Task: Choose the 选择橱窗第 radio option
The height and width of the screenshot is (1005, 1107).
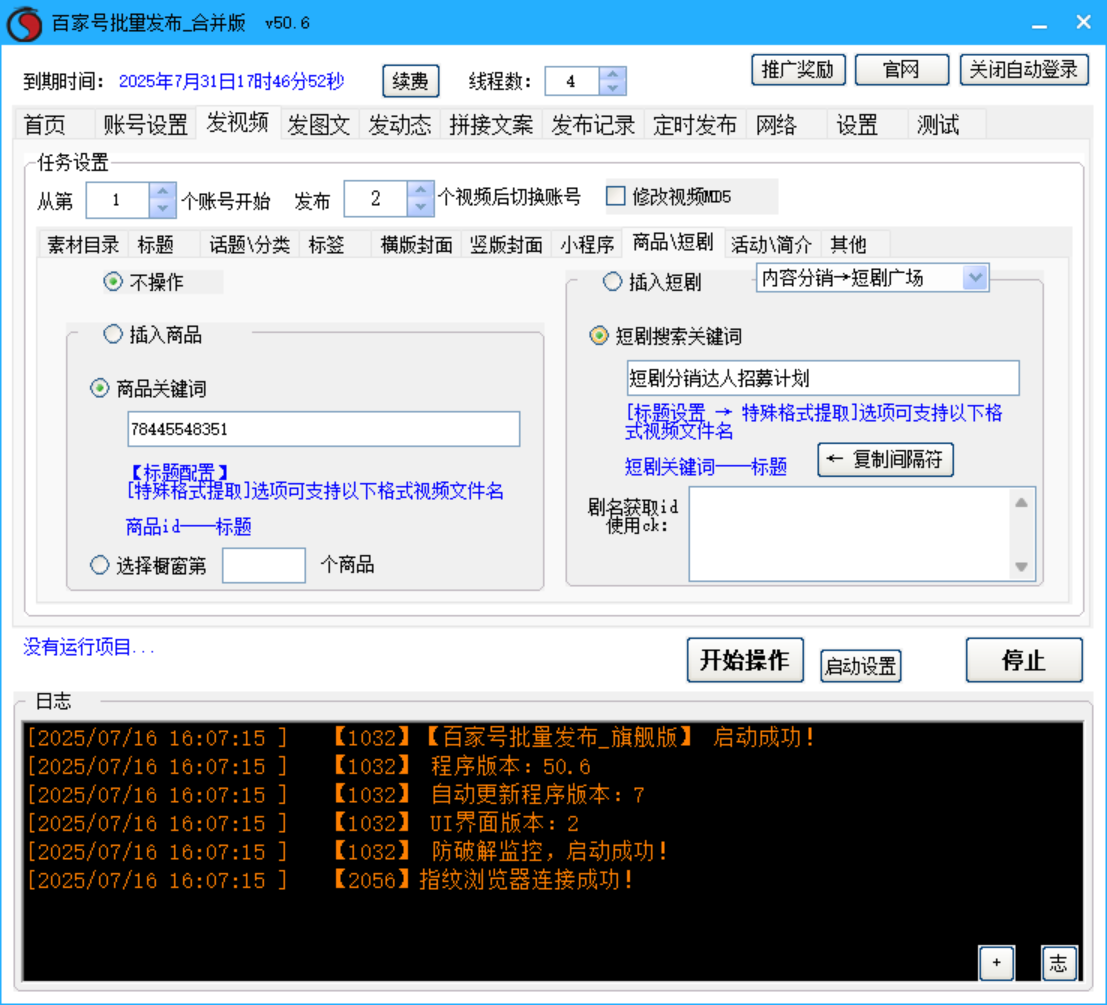Action: tap(100, 565)
